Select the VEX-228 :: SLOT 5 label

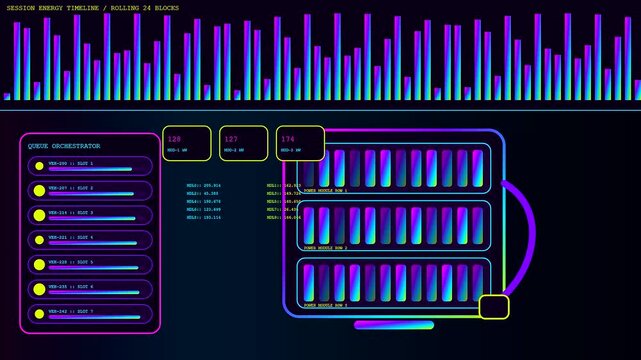click(x=71, y=262)
